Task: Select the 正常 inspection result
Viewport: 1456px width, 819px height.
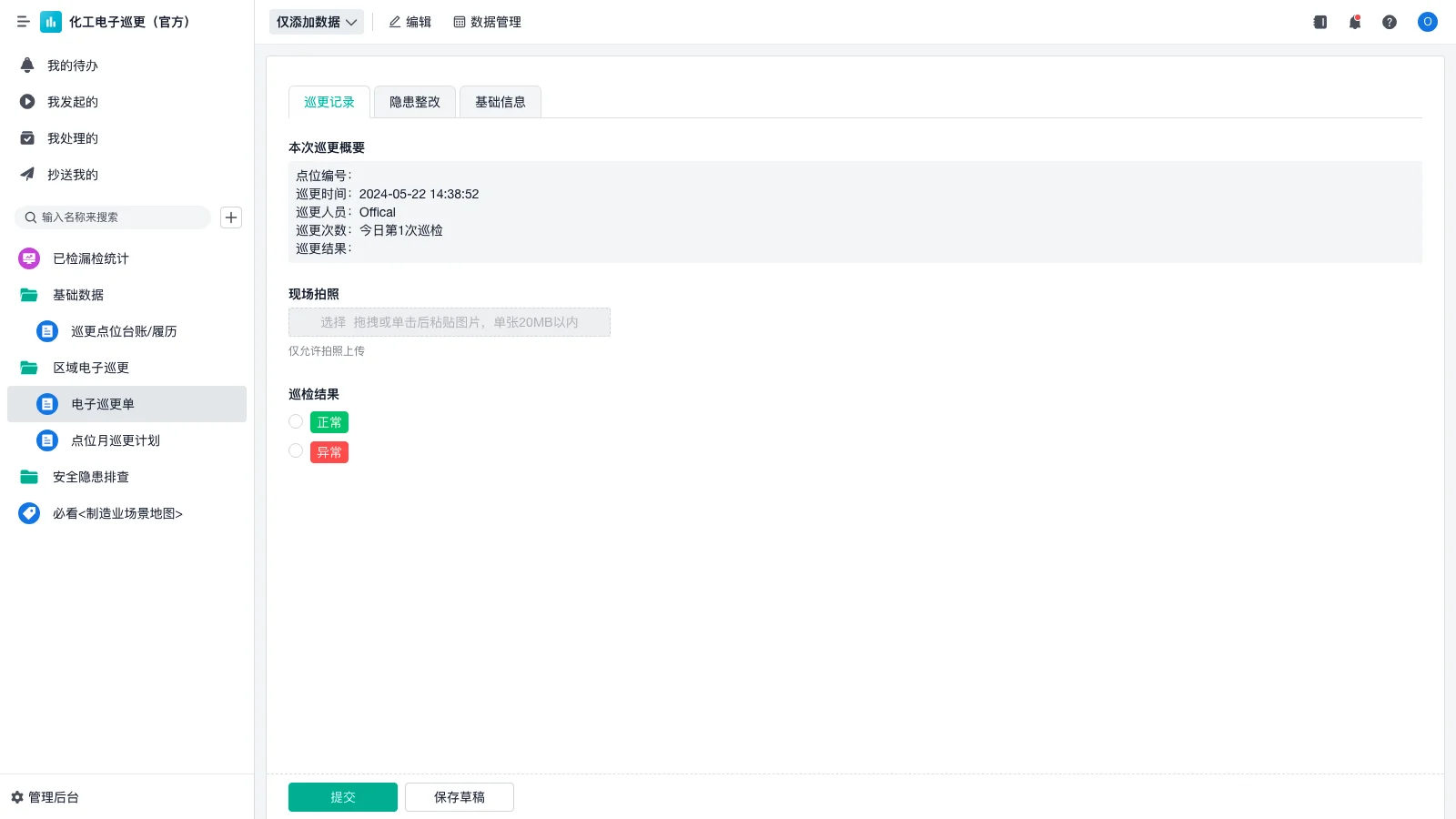Action: (x=295, y=421)
